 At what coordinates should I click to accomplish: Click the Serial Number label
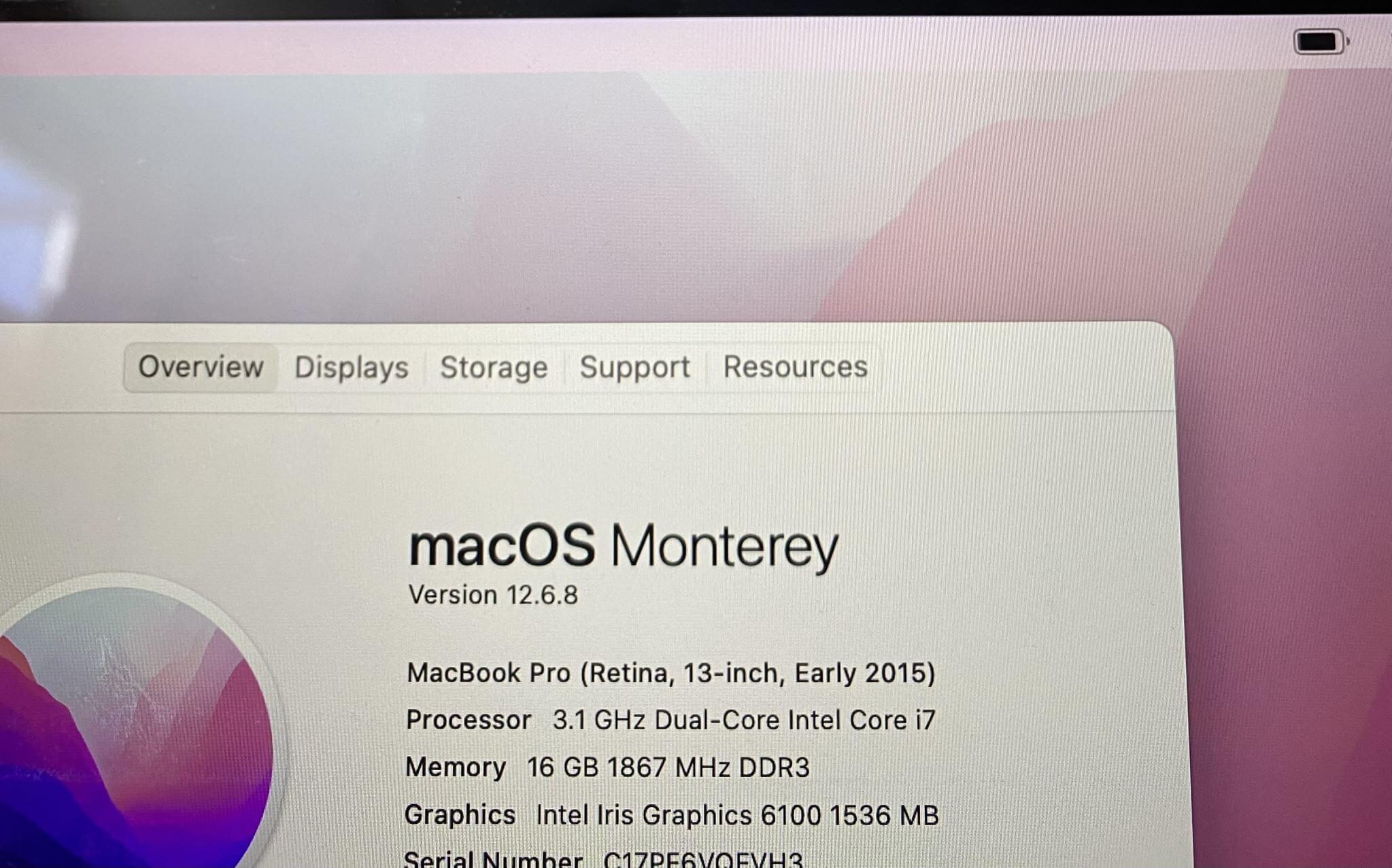pos(493,858)
